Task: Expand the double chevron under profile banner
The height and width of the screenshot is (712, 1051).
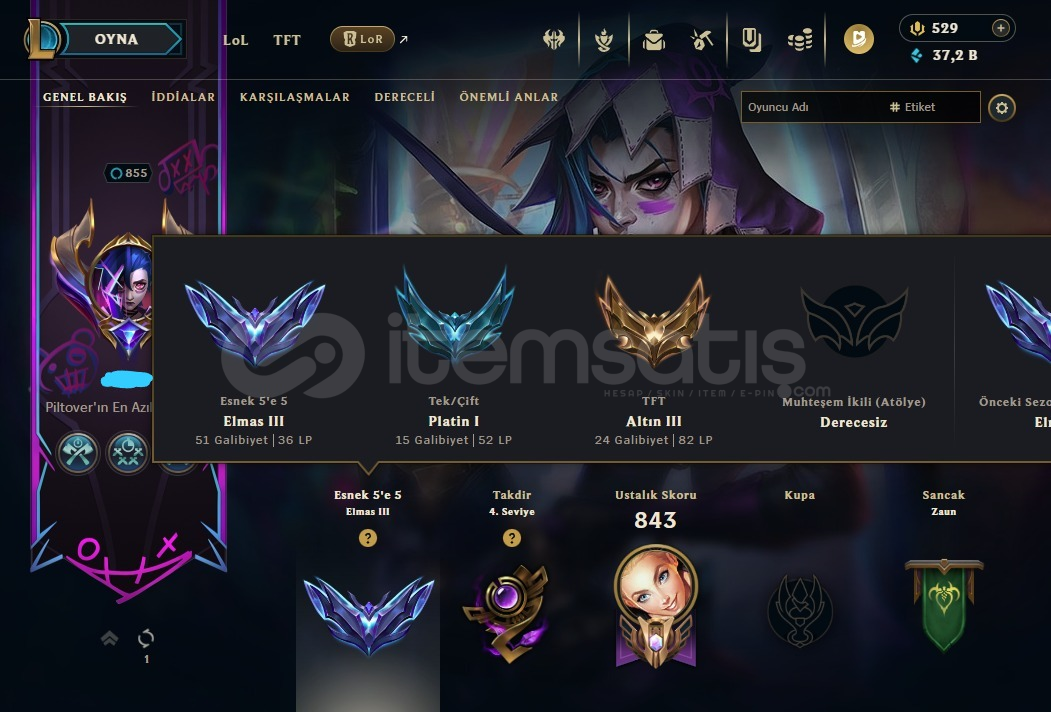Action: (110, 638)
